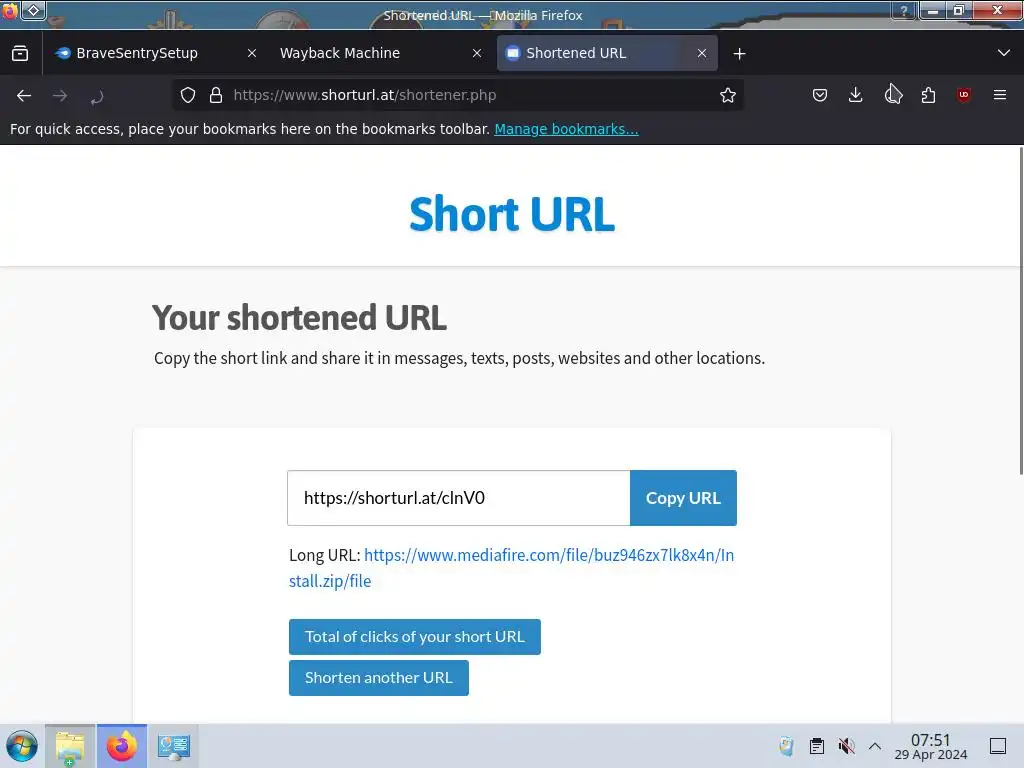Click the recycle bin tray icon
This screenshot has width=1024, height=768.
click(786, 746)
